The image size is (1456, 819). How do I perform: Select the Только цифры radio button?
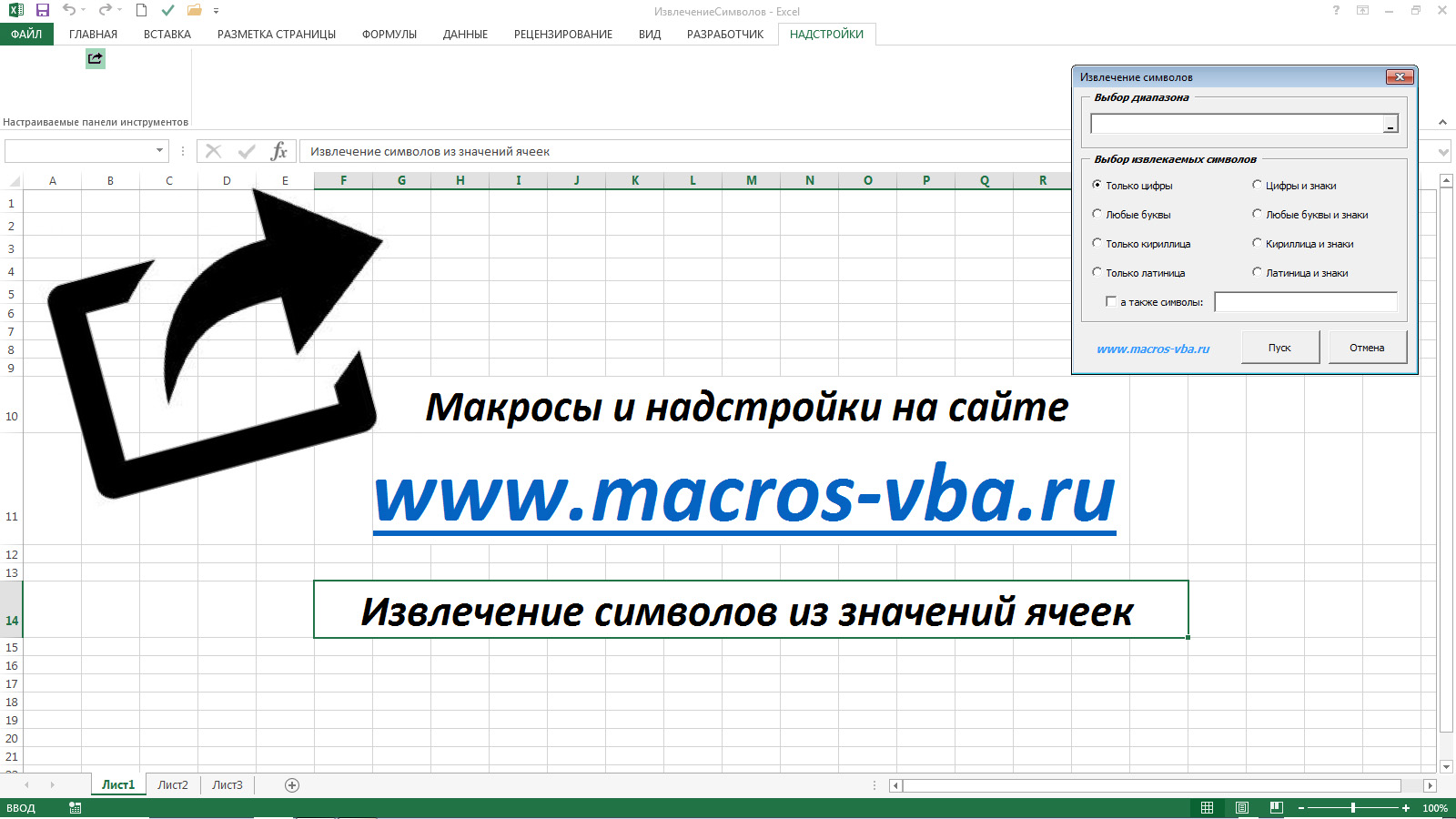(1097, 185)
